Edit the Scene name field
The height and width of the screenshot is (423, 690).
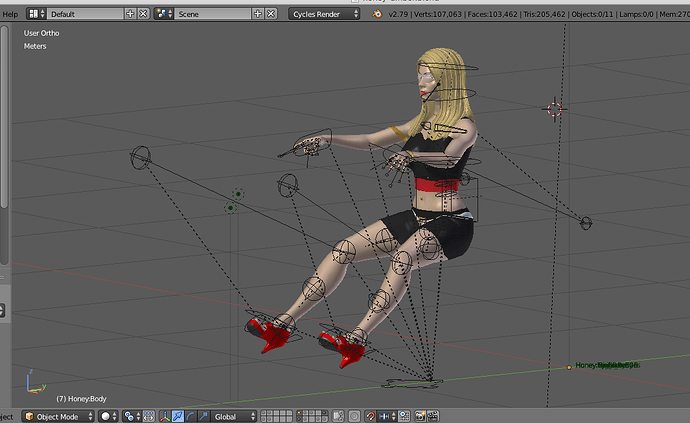(213, 14)
